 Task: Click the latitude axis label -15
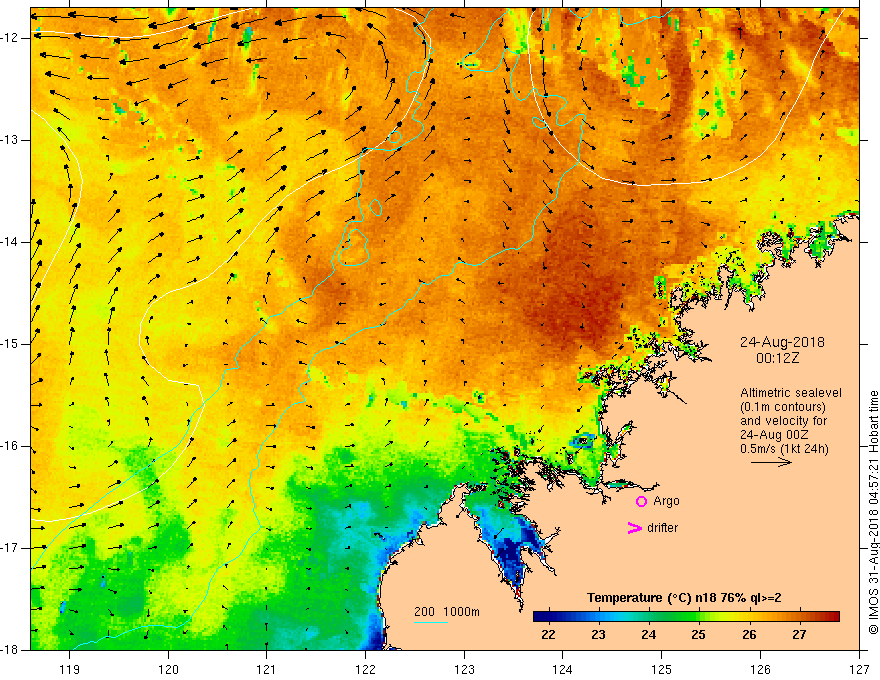(10, 344)
